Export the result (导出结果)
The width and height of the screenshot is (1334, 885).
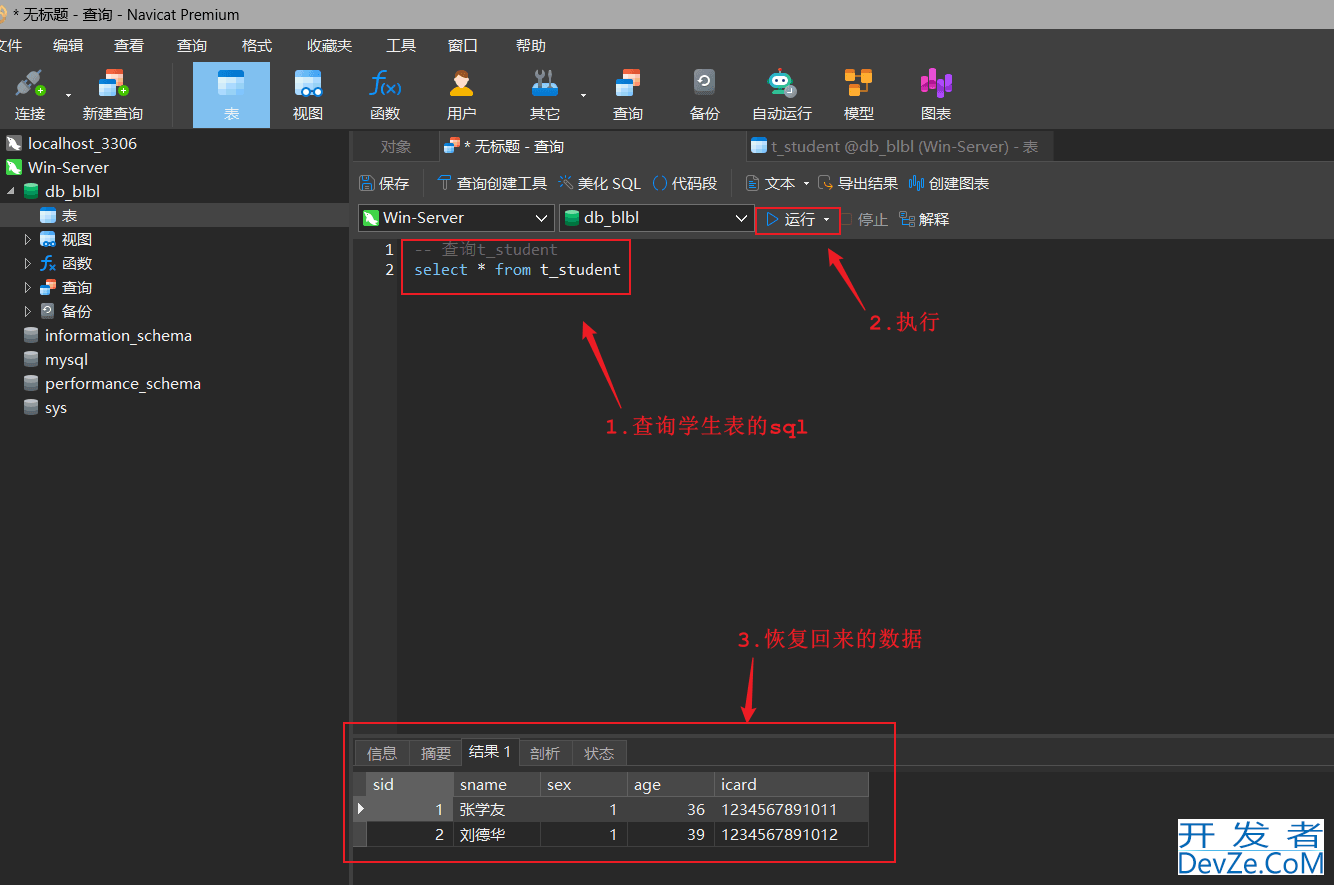pos(858,183)
